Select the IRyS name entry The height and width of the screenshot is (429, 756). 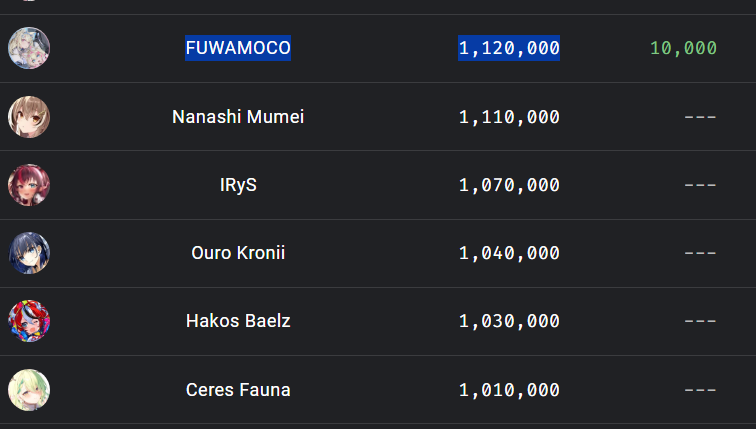coord(238,185)
